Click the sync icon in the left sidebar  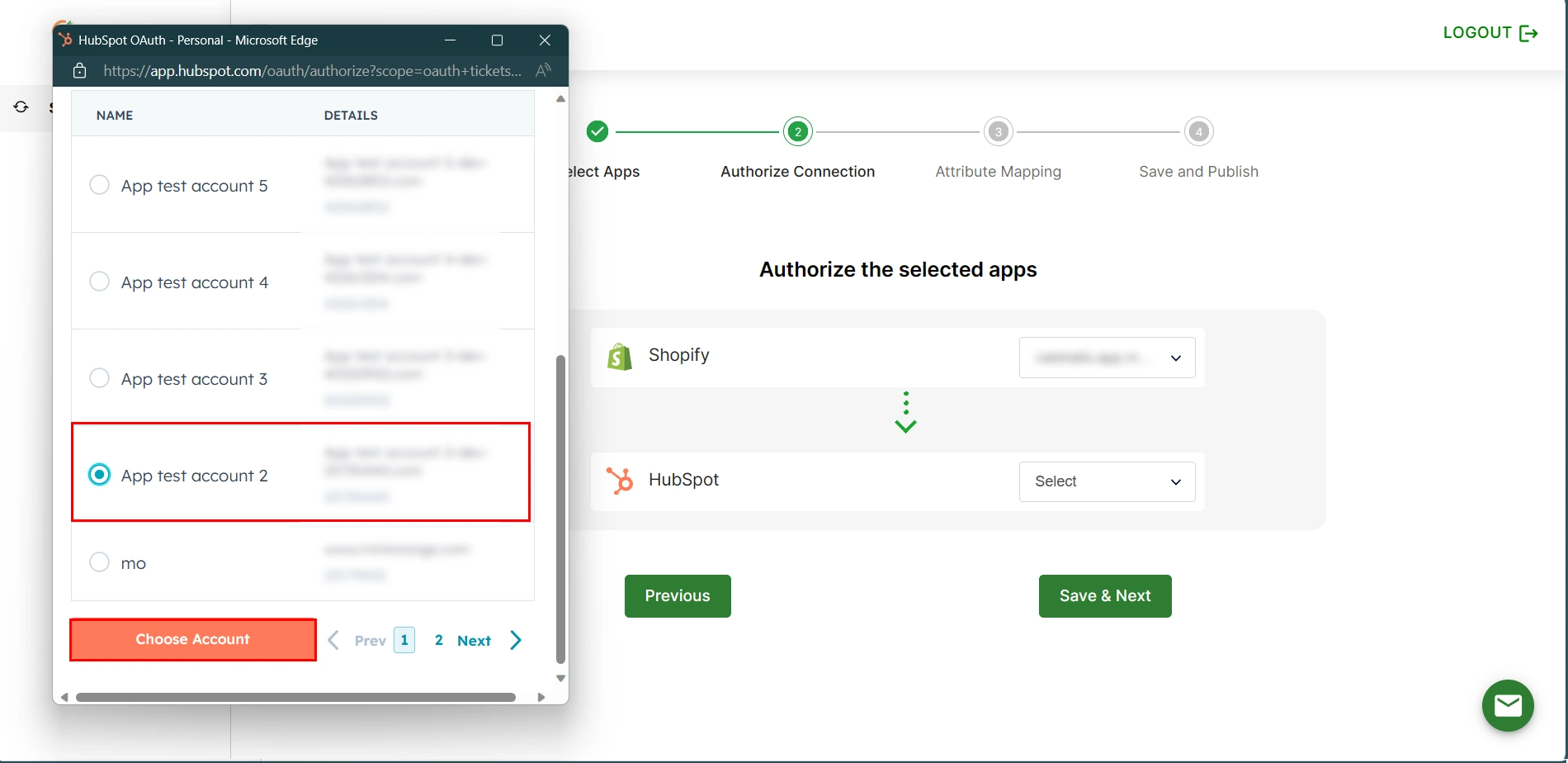click(21, 107)
